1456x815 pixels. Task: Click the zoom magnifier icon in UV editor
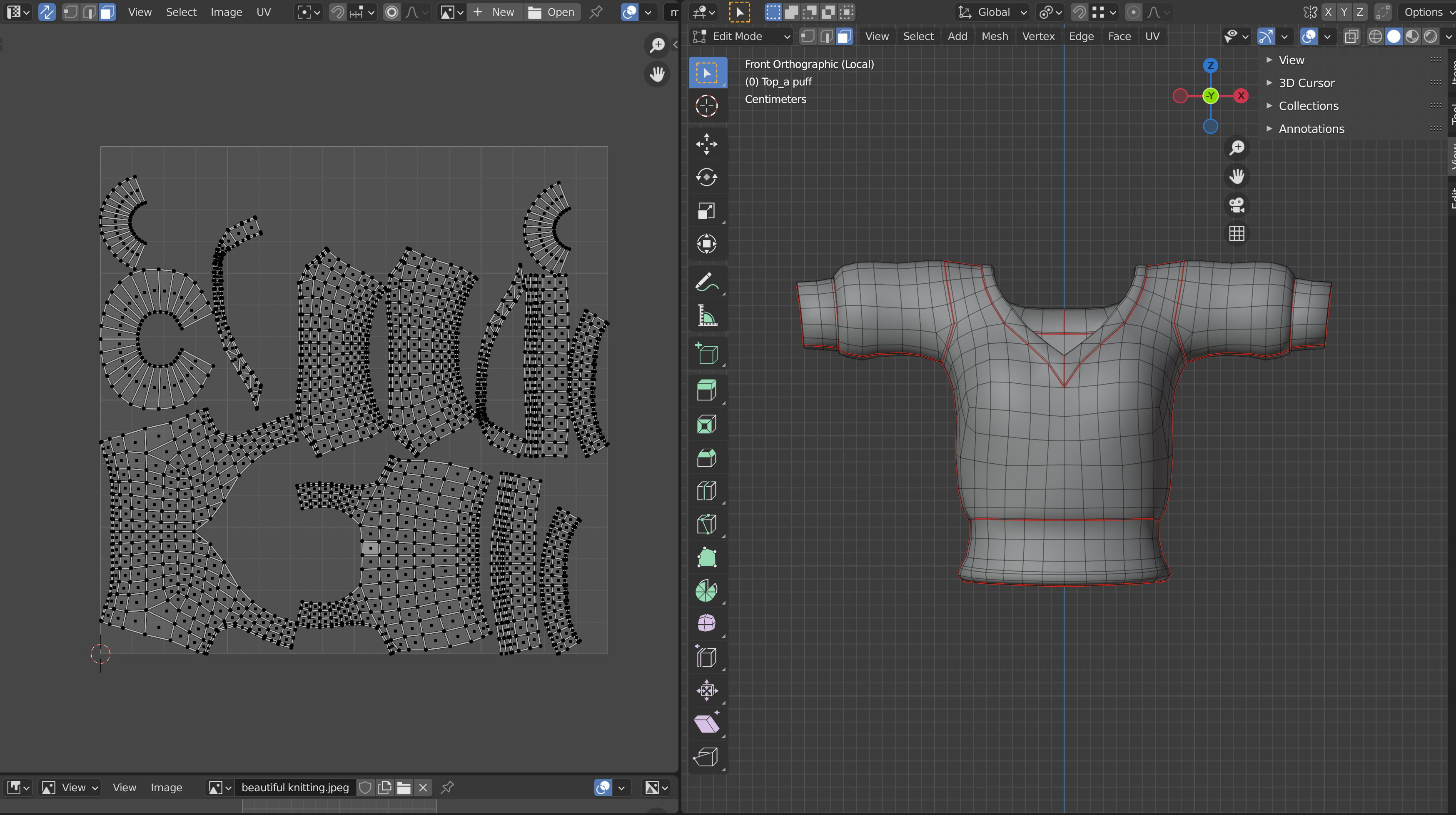click(657, 45)
